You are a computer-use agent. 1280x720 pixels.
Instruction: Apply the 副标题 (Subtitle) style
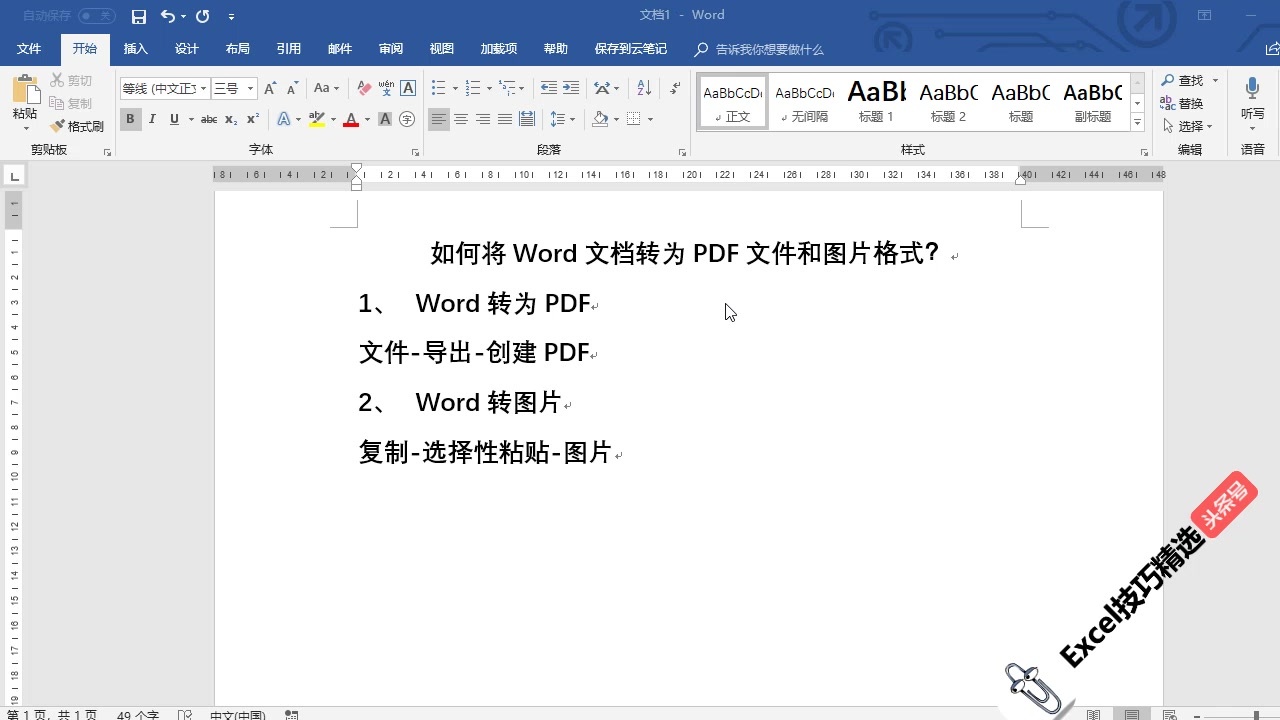[x=1092, y=102]
